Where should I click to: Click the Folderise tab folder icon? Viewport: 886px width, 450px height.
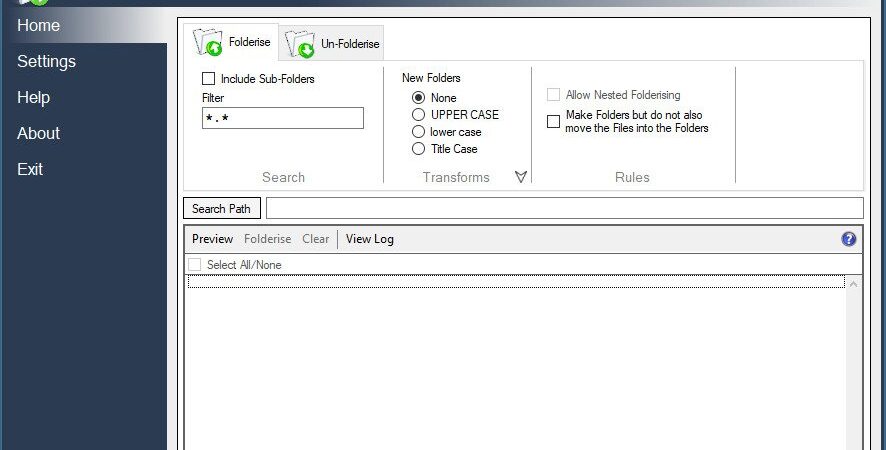coord(208,42)
